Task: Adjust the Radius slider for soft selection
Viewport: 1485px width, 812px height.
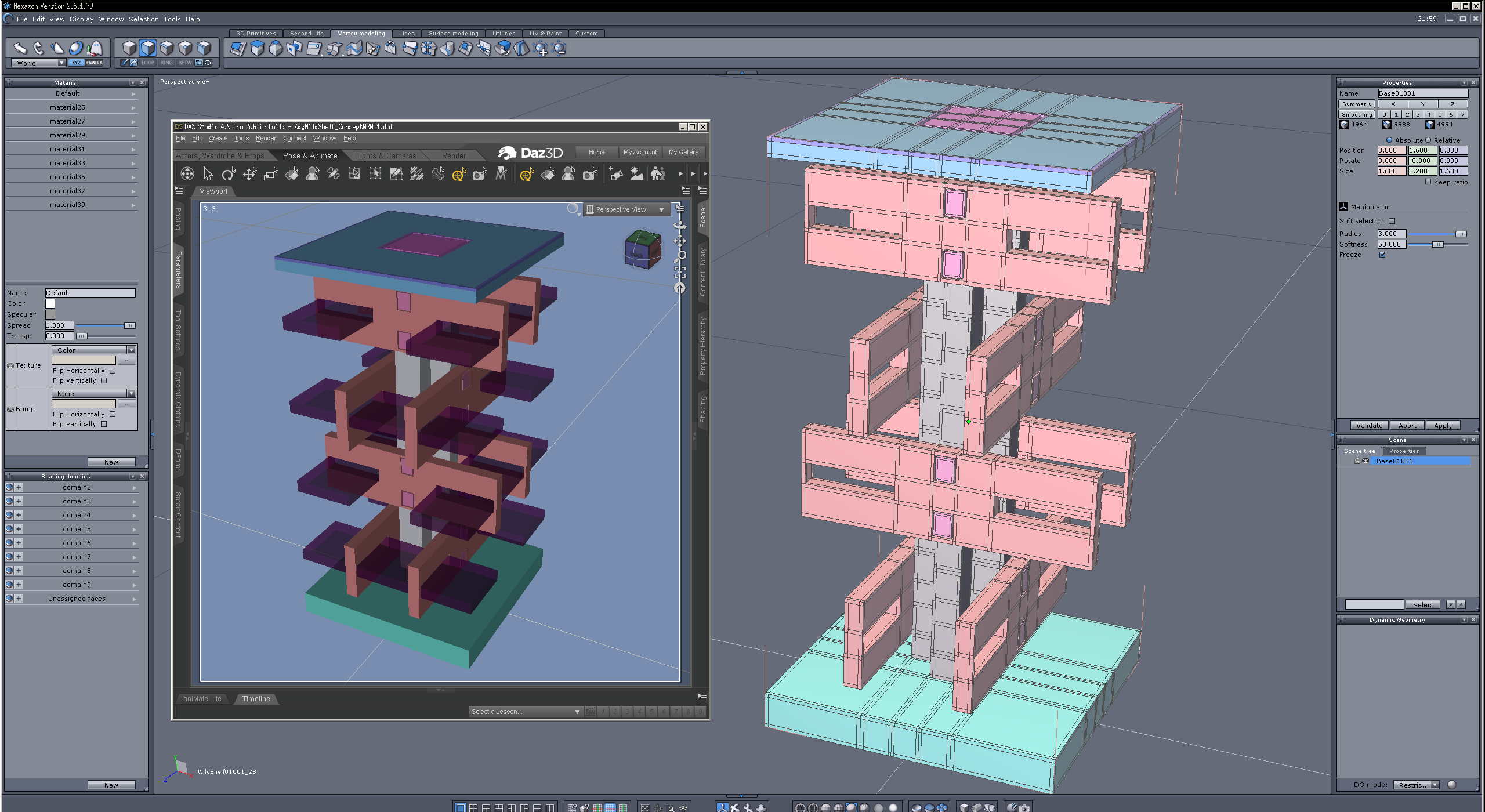Action: [x=1460, y=234]
